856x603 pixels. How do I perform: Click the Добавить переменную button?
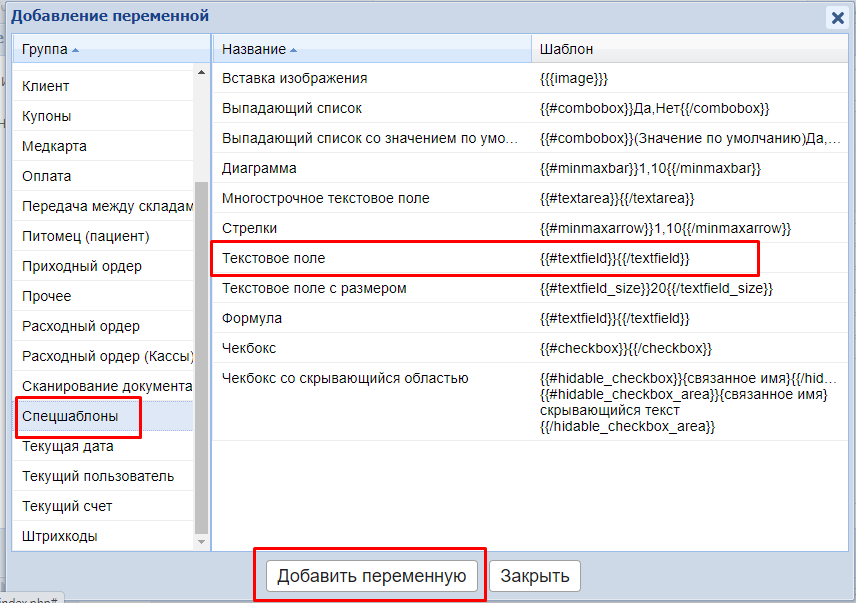tap(372, 576)
